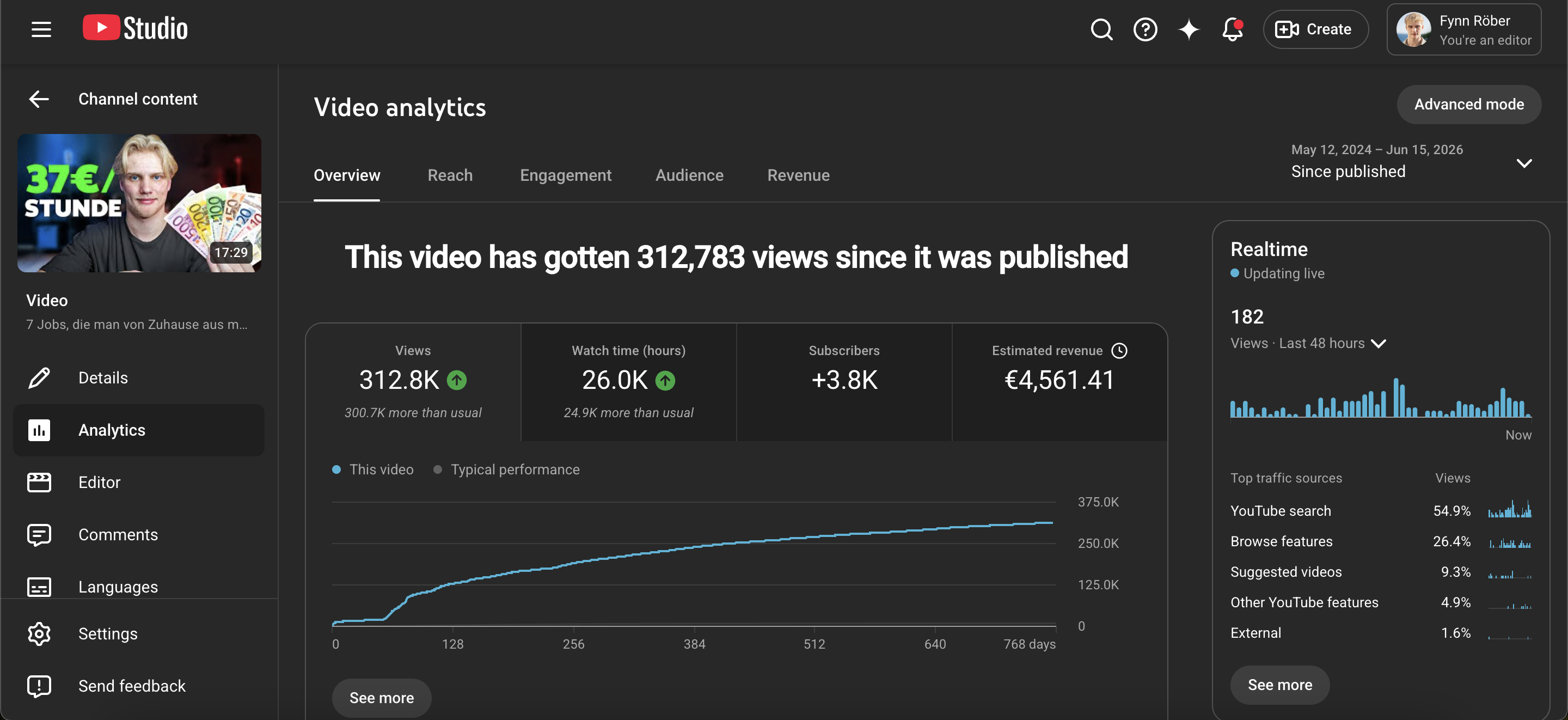Click the sparkle Ask Studio icon
1568x720 pixels.
(x=1189, y=29)
